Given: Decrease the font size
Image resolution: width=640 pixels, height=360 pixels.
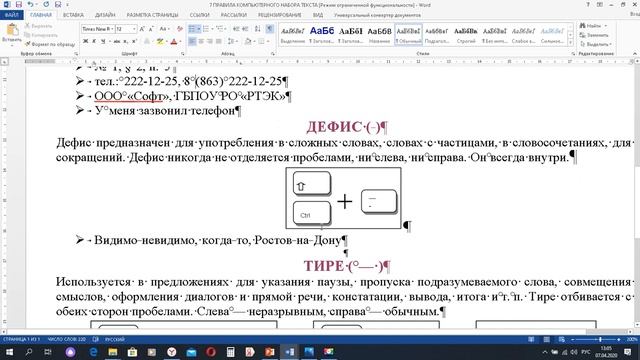Looking at the screenshot, I should [x=151, y=29].
